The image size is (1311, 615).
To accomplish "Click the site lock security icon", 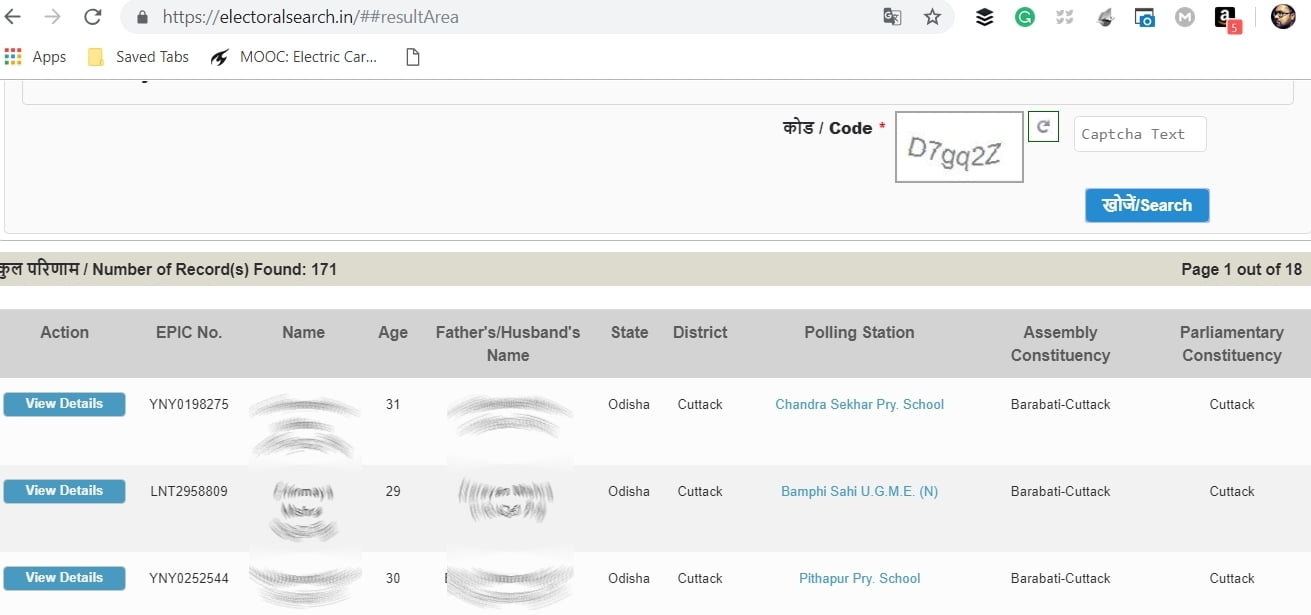I will (142, 18).
